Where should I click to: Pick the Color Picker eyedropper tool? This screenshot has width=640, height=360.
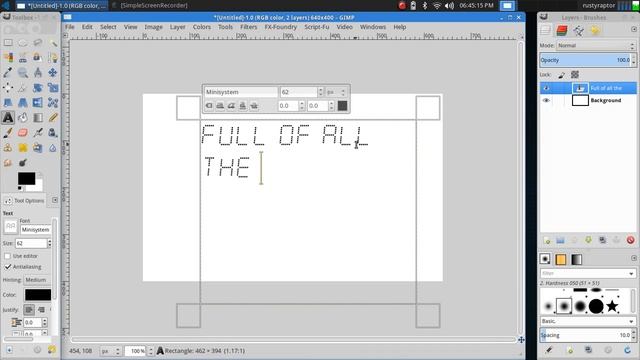point(8,73)
